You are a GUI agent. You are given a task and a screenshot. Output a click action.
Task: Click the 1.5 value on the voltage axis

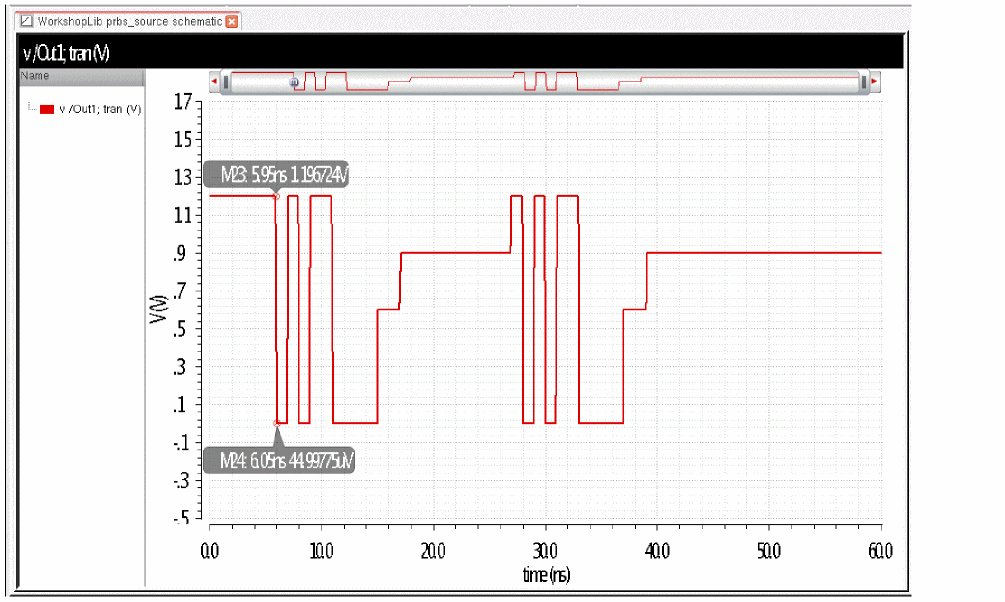pos(183,139)
